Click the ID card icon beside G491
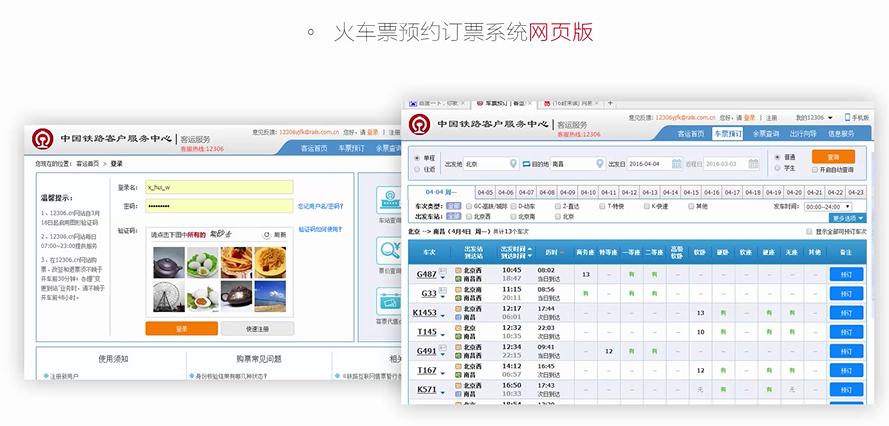Image resolution: width=889 pixels, height=426 pixels. [442, 348]
